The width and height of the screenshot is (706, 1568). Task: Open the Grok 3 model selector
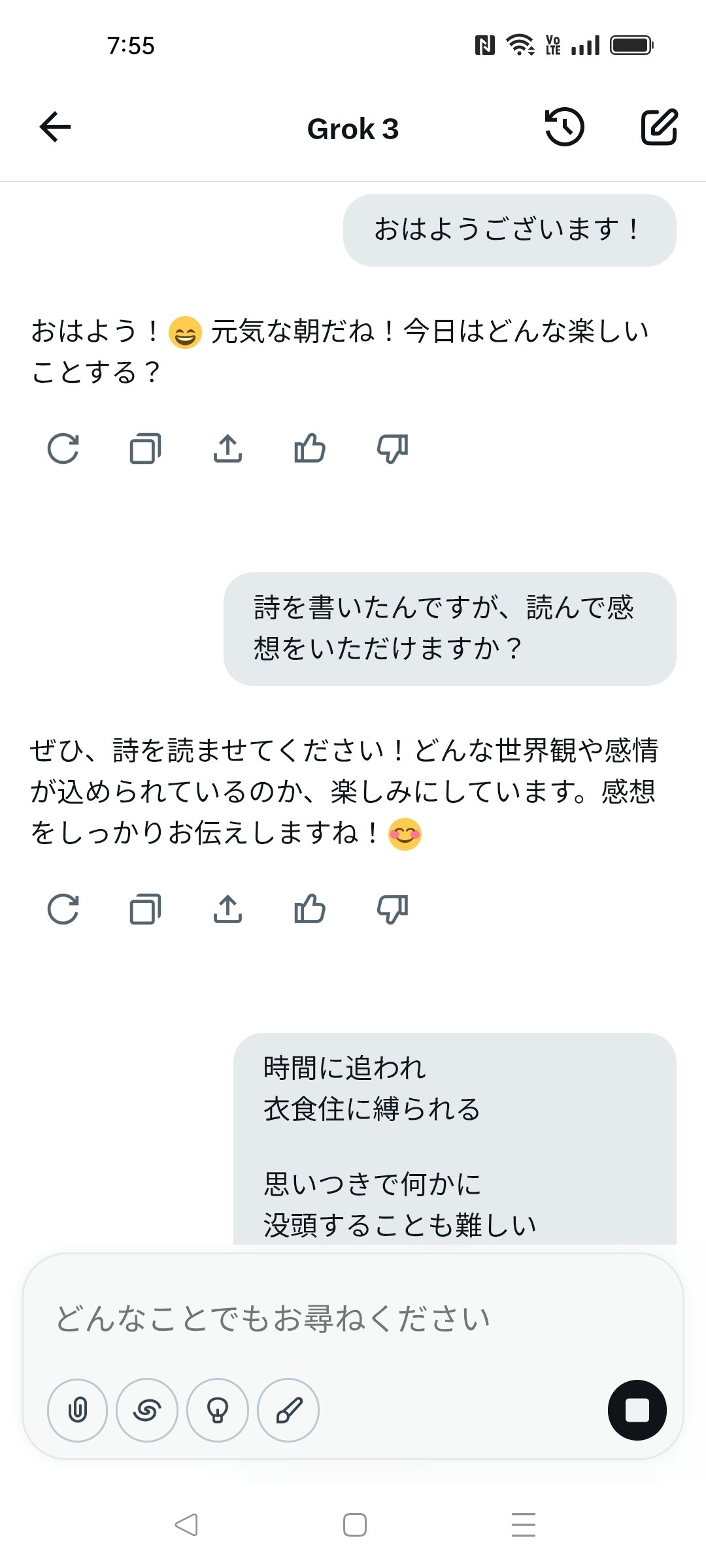coord(352,129)
